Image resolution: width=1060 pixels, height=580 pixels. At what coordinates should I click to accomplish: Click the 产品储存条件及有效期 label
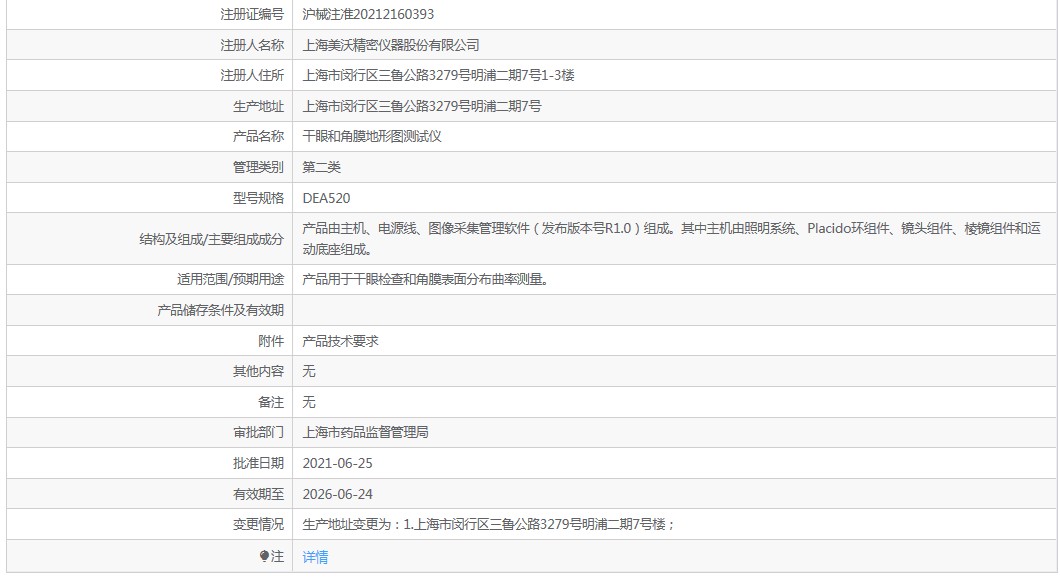[x=220, y=310]
